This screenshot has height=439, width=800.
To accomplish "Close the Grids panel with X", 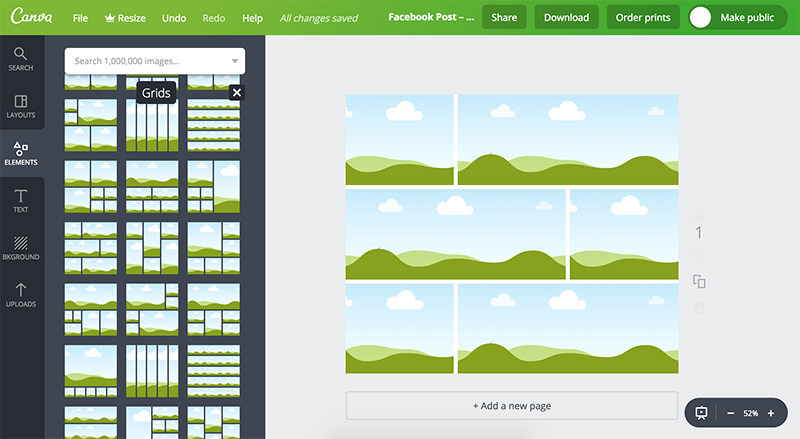I will click(x=236, y=93).
